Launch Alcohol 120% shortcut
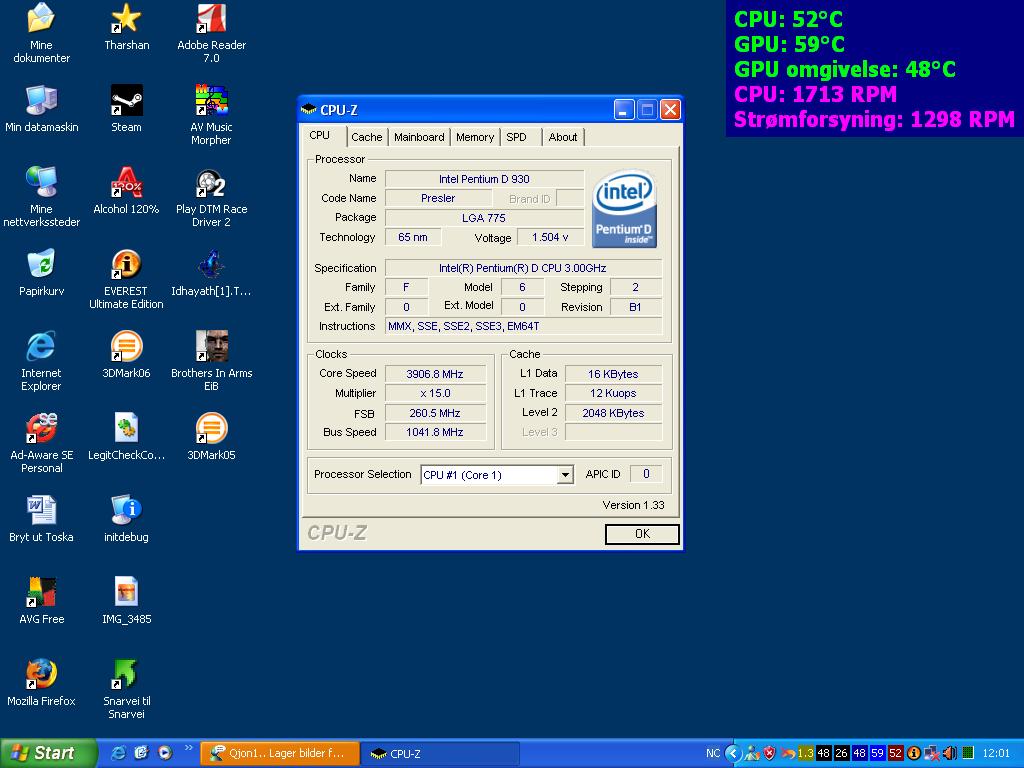1024x768 pixels. tap(126, 182)
